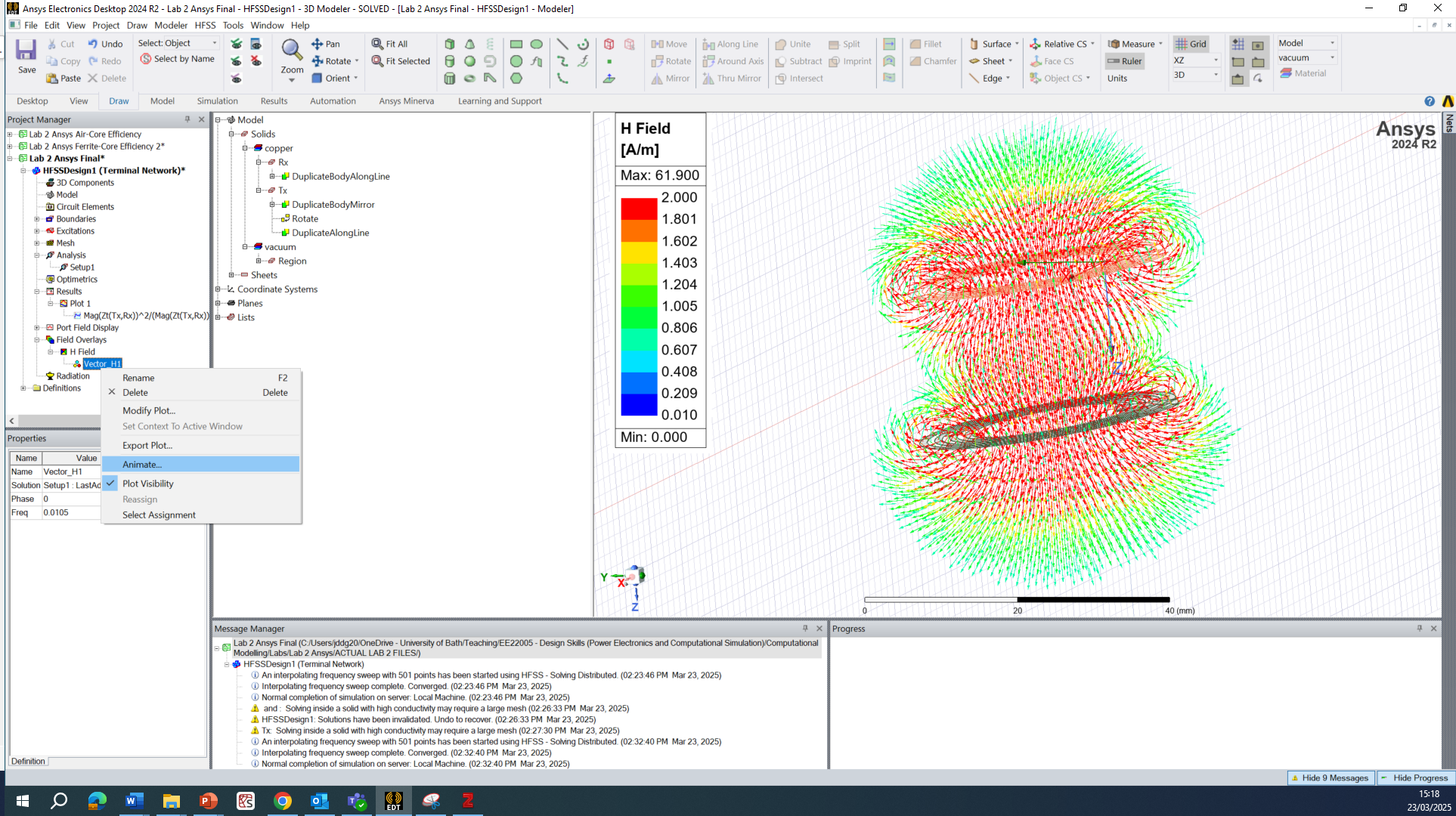
Task: Draw a box with the box icon
Action: (x=450, y=44)
